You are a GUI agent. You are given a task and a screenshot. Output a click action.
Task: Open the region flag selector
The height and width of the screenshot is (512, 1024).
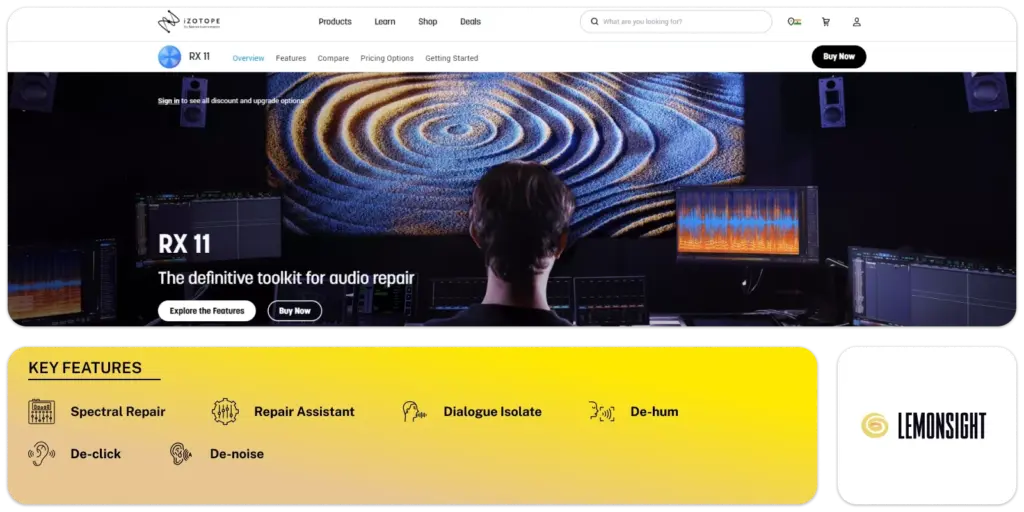[794, 22]
